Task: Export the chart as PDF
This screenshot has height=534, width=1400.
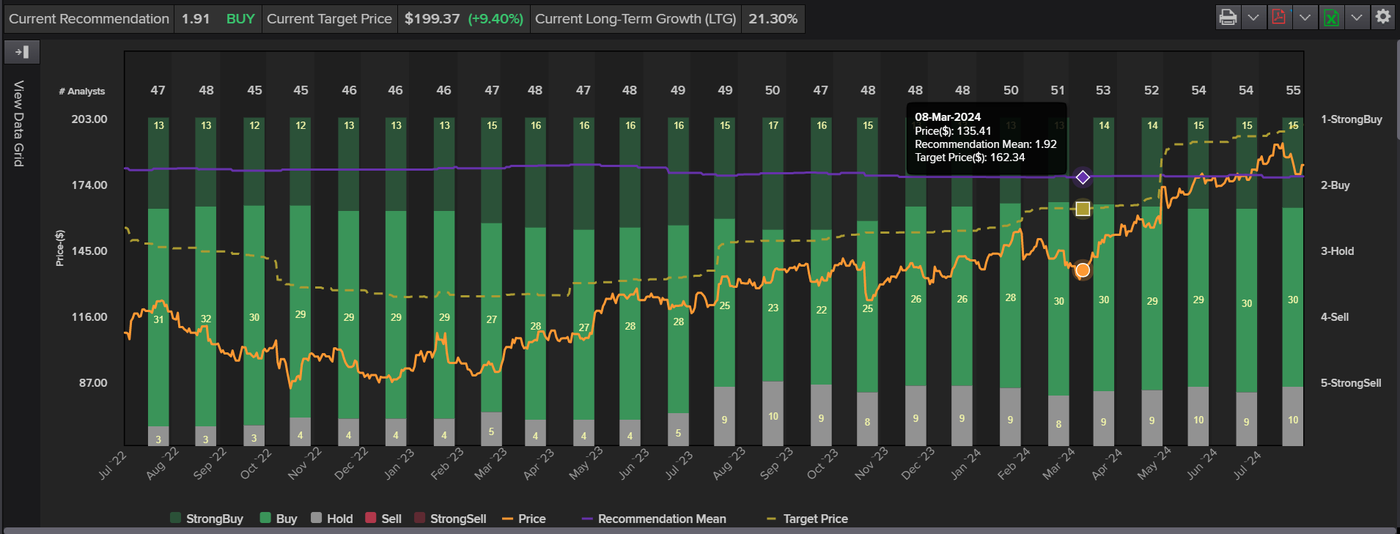Action: (x=1280, y=18)
